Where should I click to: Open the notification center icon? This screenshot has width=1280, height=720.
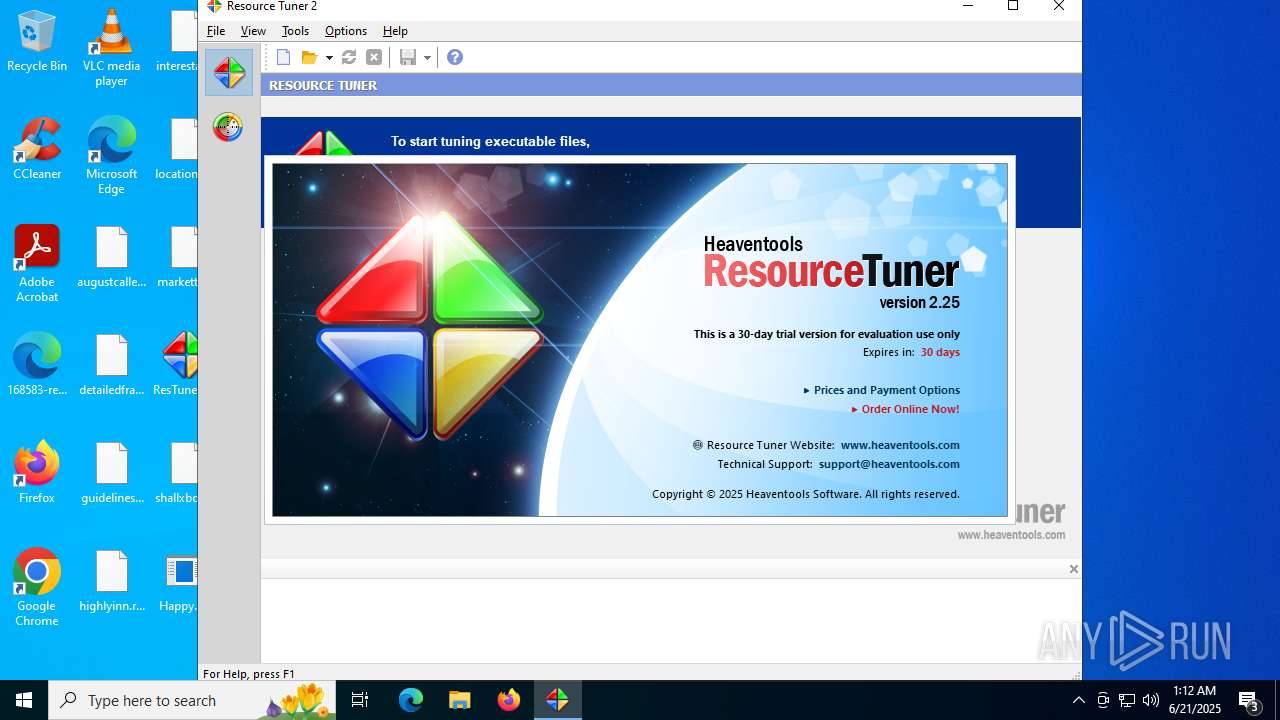coord(1249,700)
